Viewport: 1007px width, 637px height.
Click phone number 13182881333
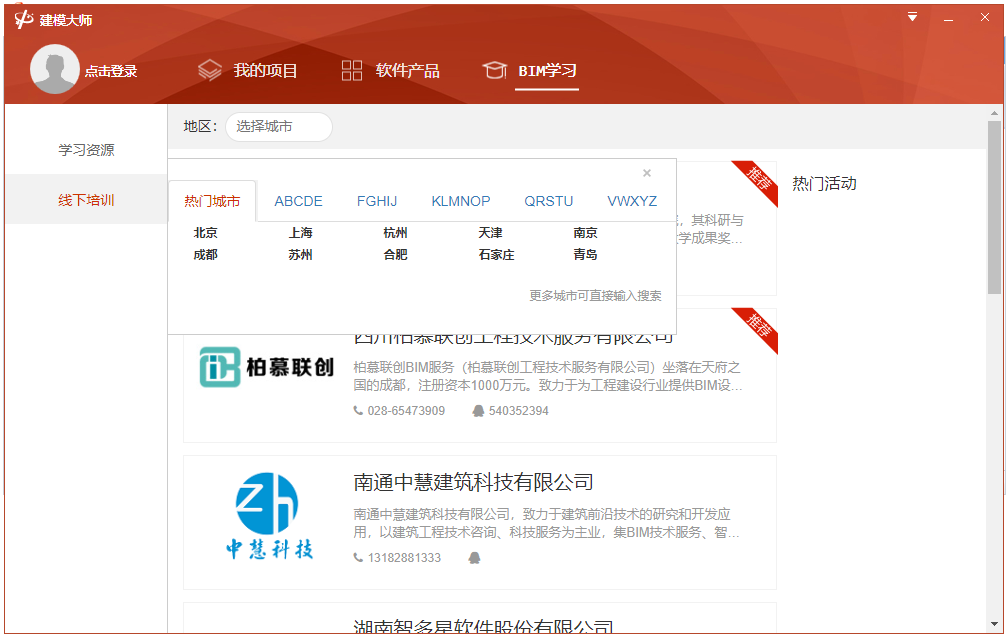(x=404, y=557)
